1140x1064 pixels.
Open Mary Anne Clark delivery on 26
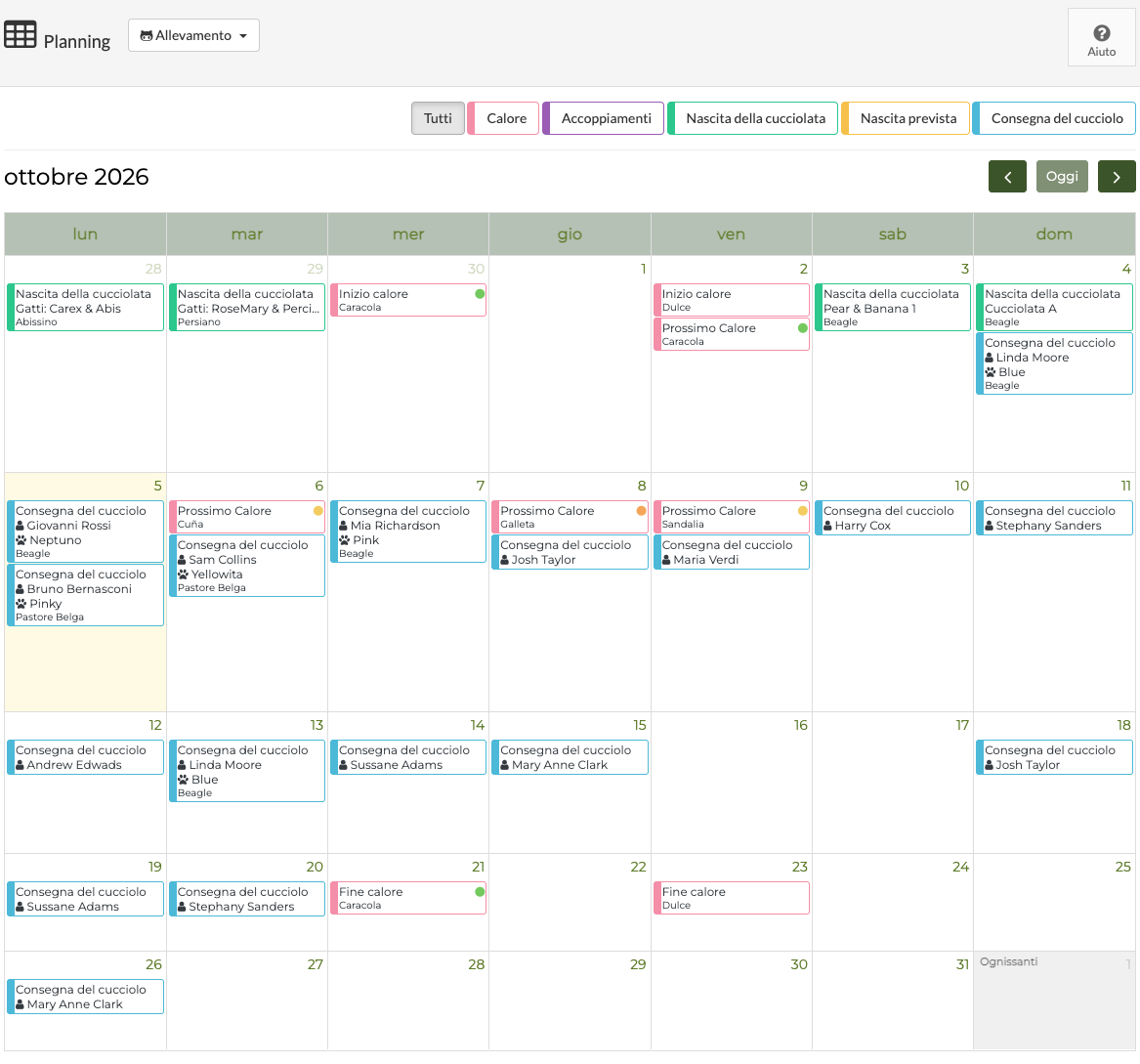86,997
